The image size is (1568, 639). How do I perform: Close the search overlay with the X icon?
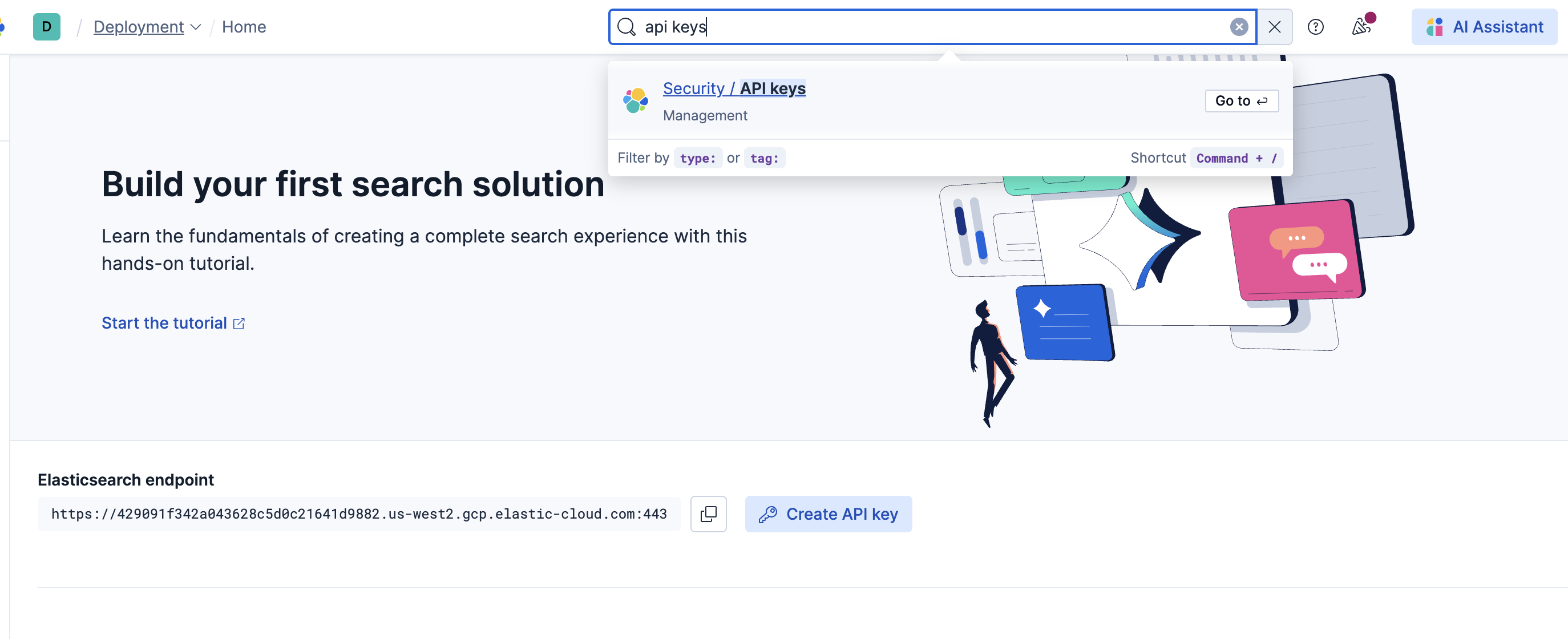(1274, 26)
